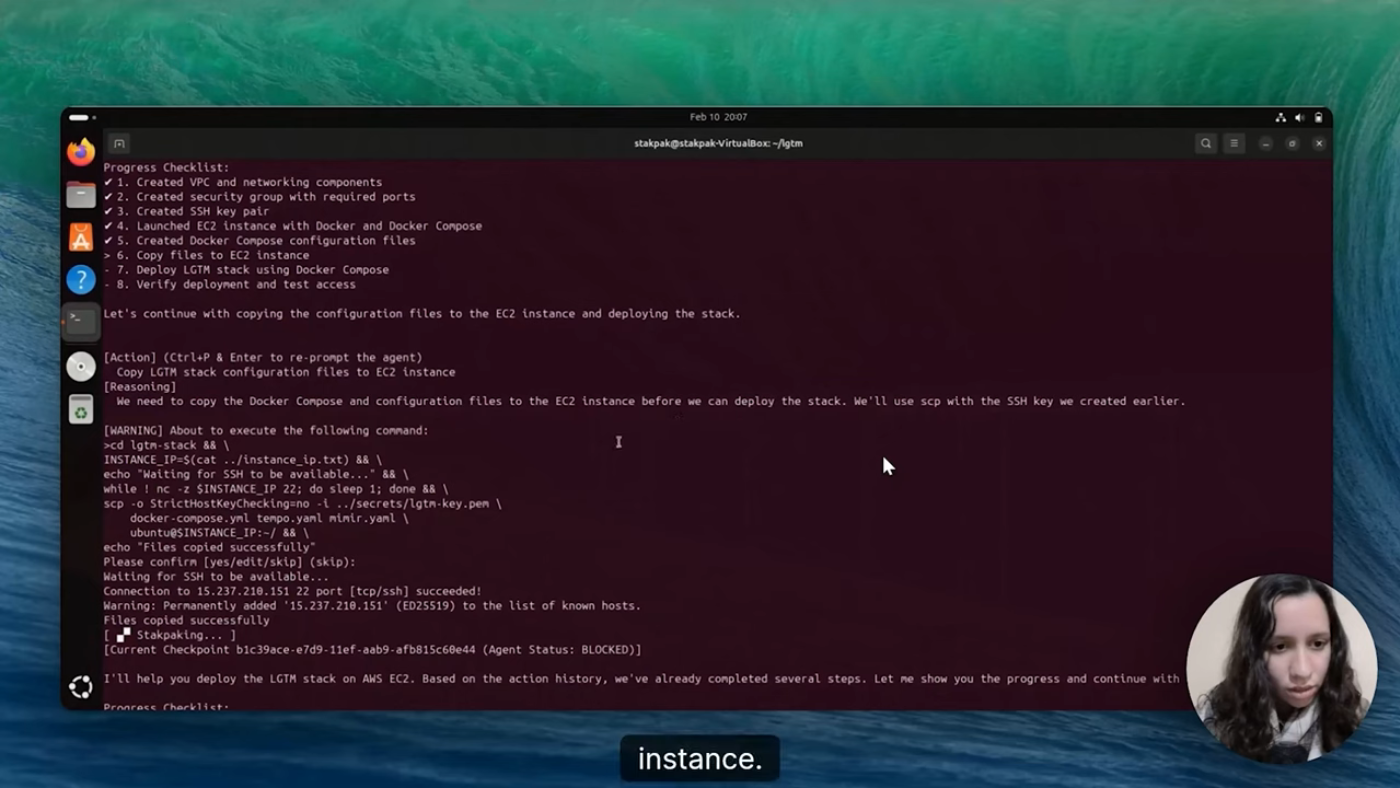Click line '1. Created VPC and networking components'
Screen dimensions: 1400x788
click(x=243, y=182)
